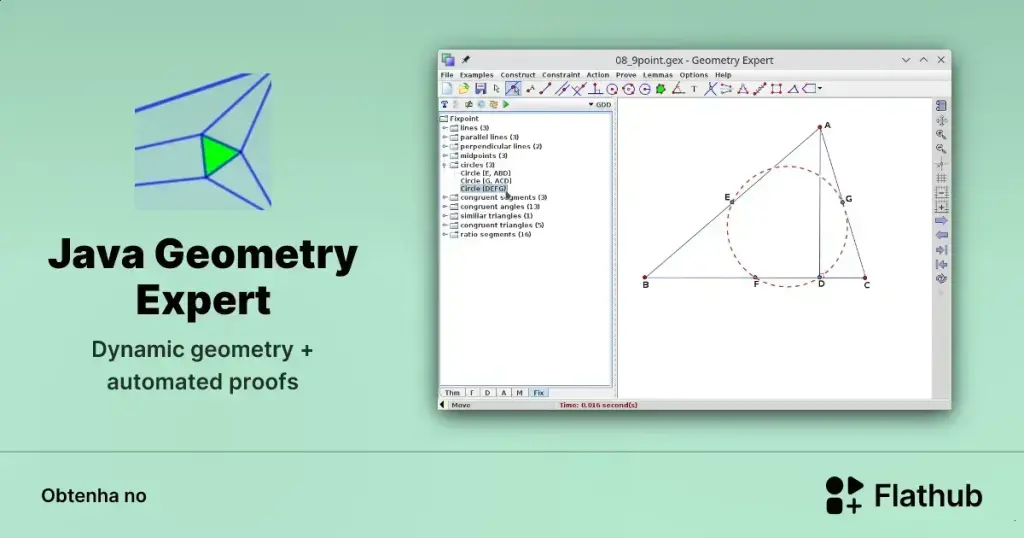Select the Mirror reflection tool icon
This screenshot has height=538, width=1024.
(x=726, y=89)
